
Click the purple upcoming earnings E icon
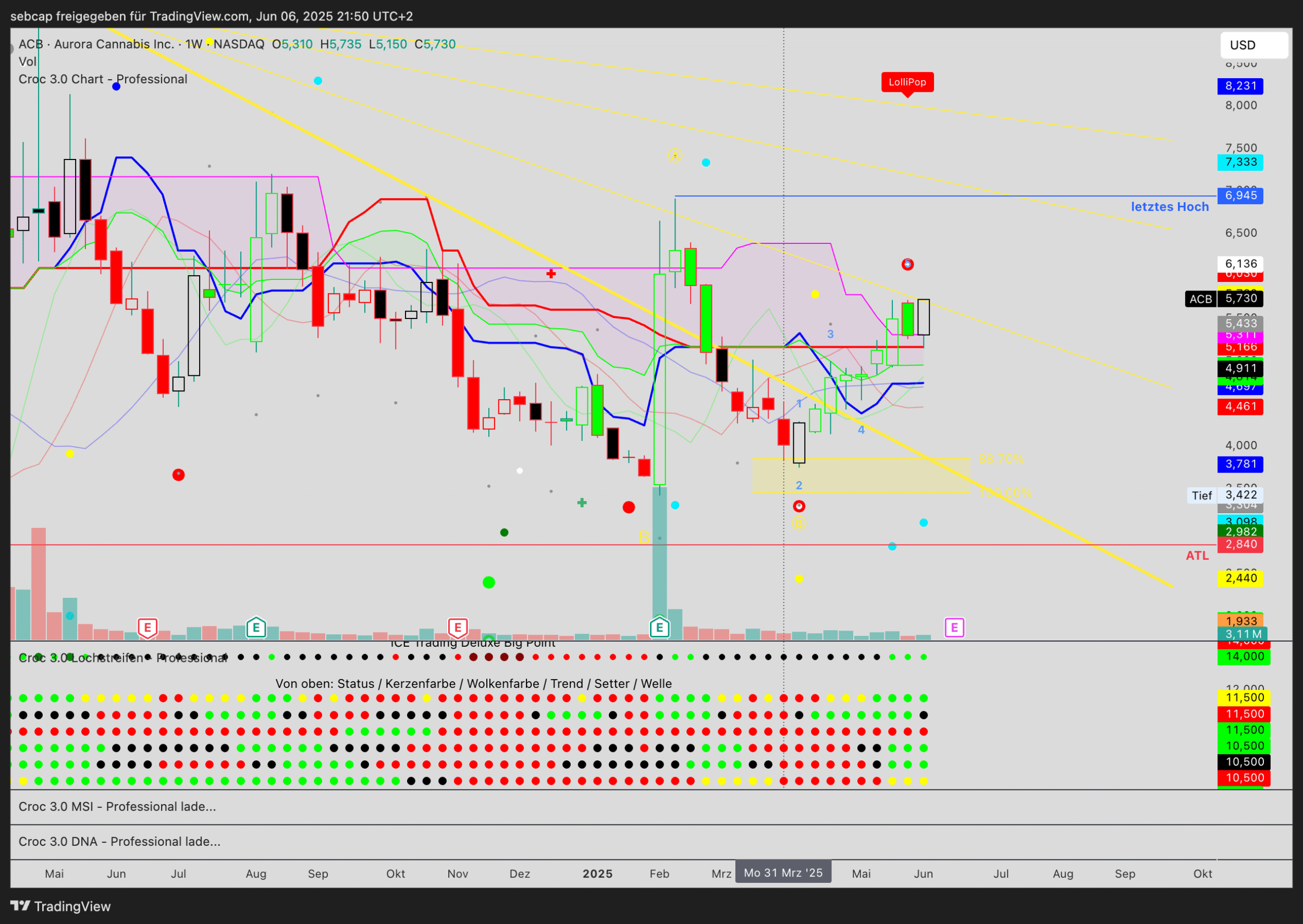click(x=954, y=627)
